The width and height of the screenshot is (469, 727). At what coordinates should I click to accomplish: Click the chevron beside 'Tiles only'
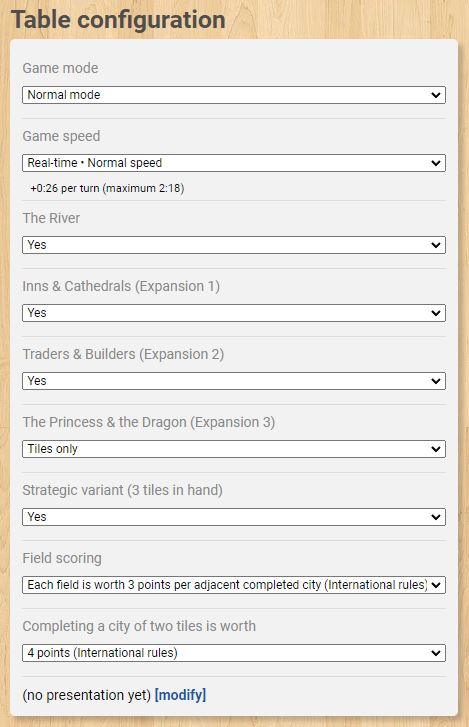point(436,449)
